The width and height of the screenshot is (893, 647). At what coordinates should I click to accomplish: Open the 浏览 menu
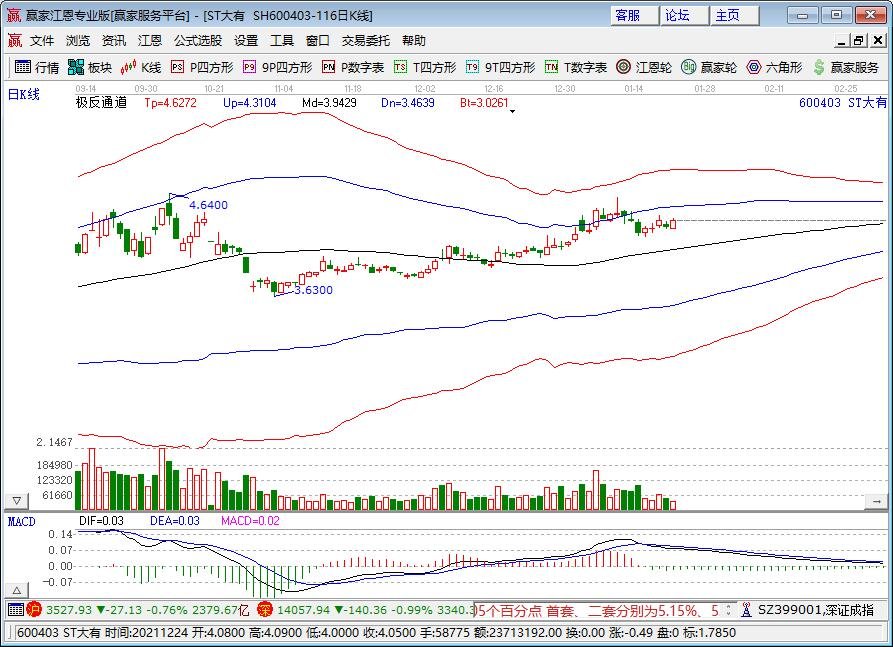pyautogui.click(x=78, y=40)
